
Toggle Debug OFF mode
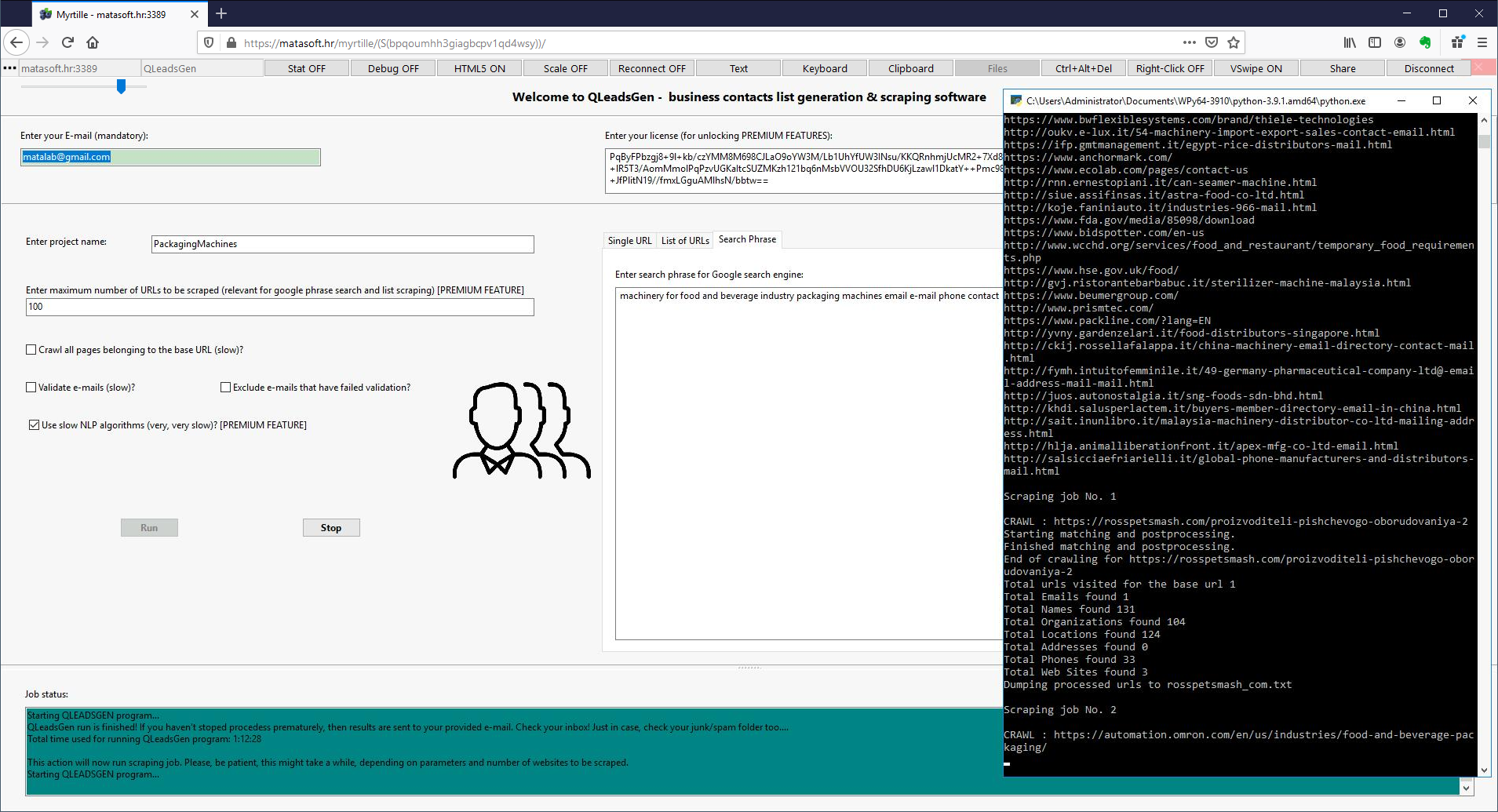393,68
